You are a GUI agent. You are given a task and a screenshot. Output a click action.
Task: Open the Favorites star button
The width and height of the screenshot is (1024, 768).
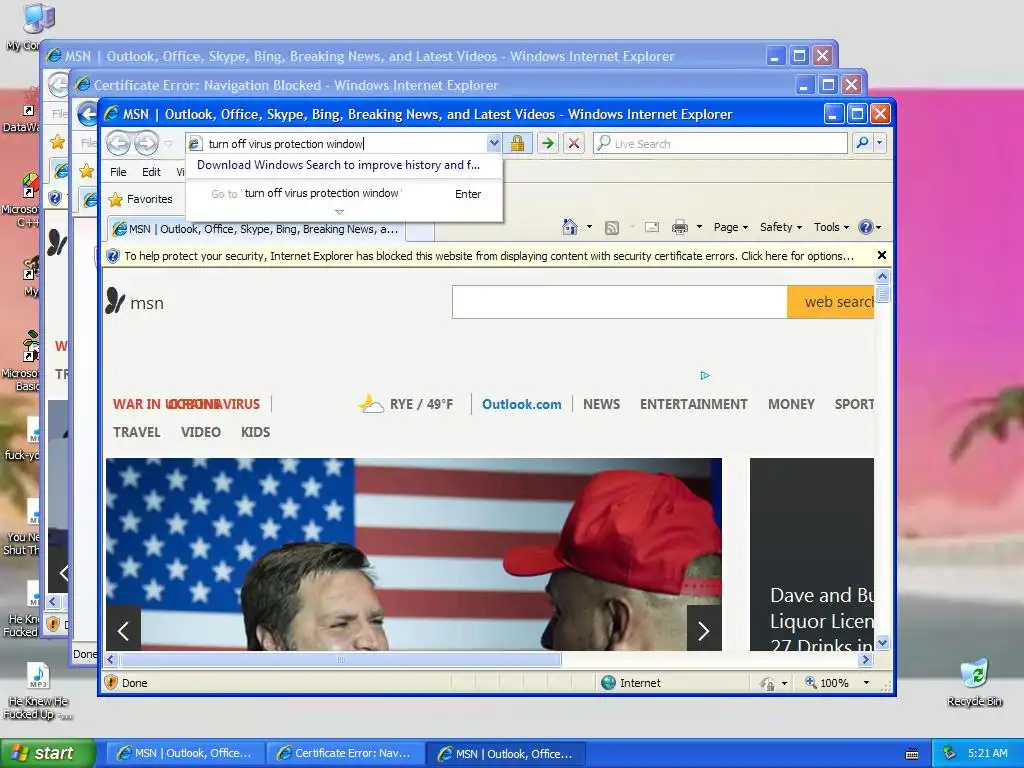click(x=141, y=199)
